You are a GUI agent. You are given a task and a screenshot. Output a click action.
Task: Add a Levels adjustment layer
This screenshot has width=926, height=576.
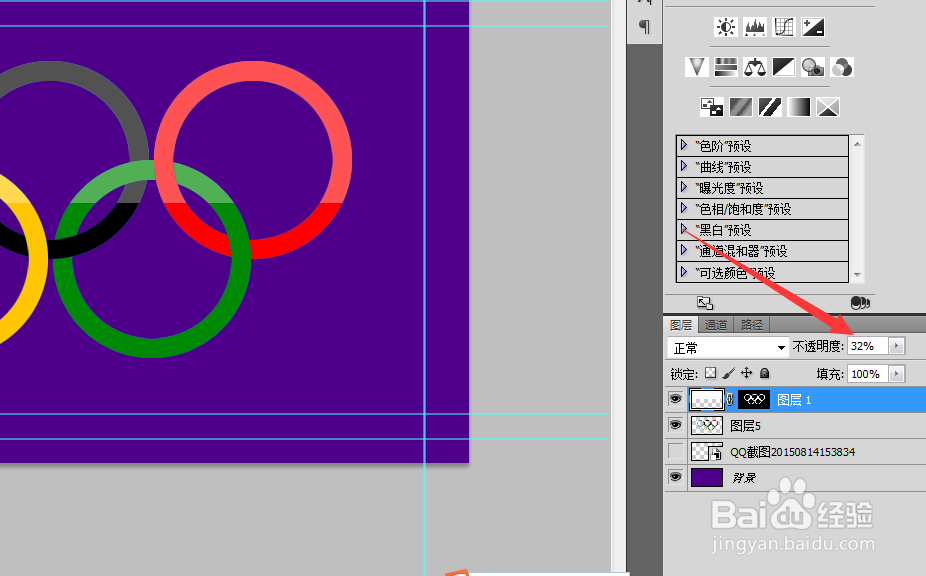click(755, 27)
